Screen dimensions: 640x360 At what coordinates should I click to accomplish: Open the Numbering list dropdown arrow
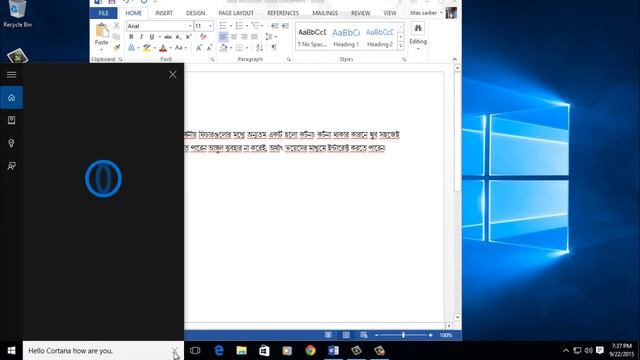click(x=247, y=26)
